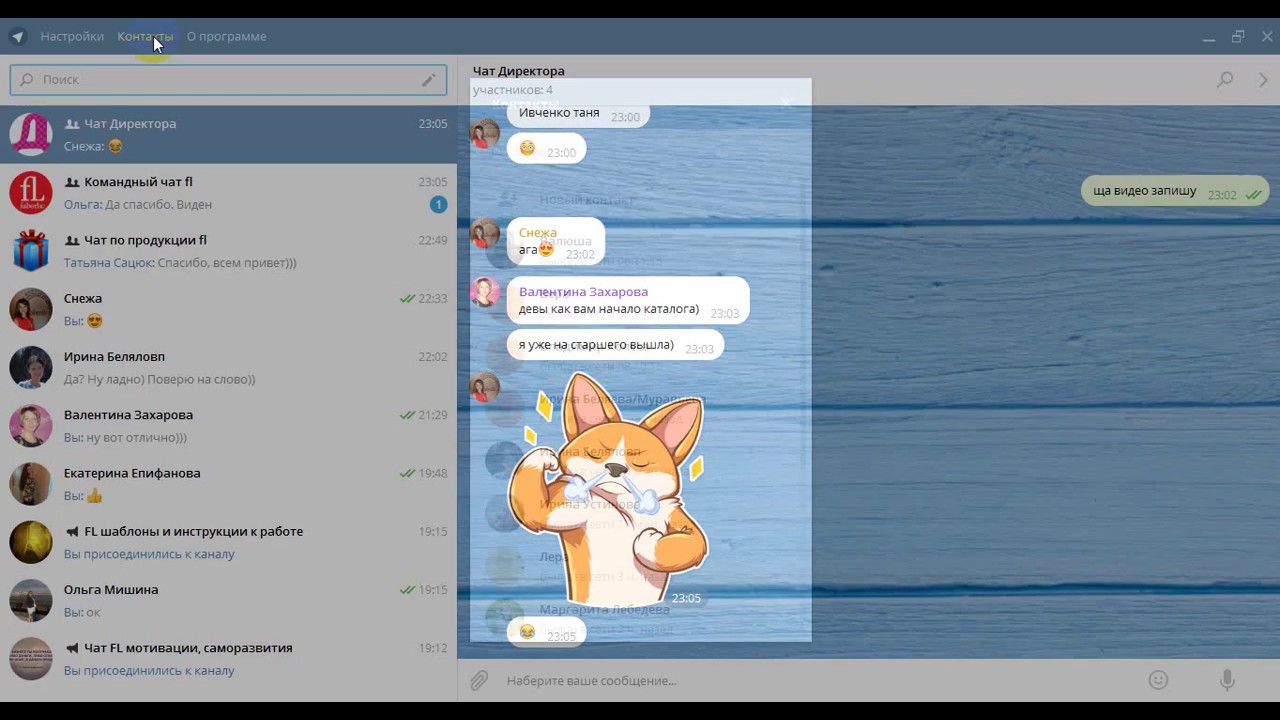Click the microphone voice message icon
This screenshot has height=720, width=1280.
pos(1227,680)
